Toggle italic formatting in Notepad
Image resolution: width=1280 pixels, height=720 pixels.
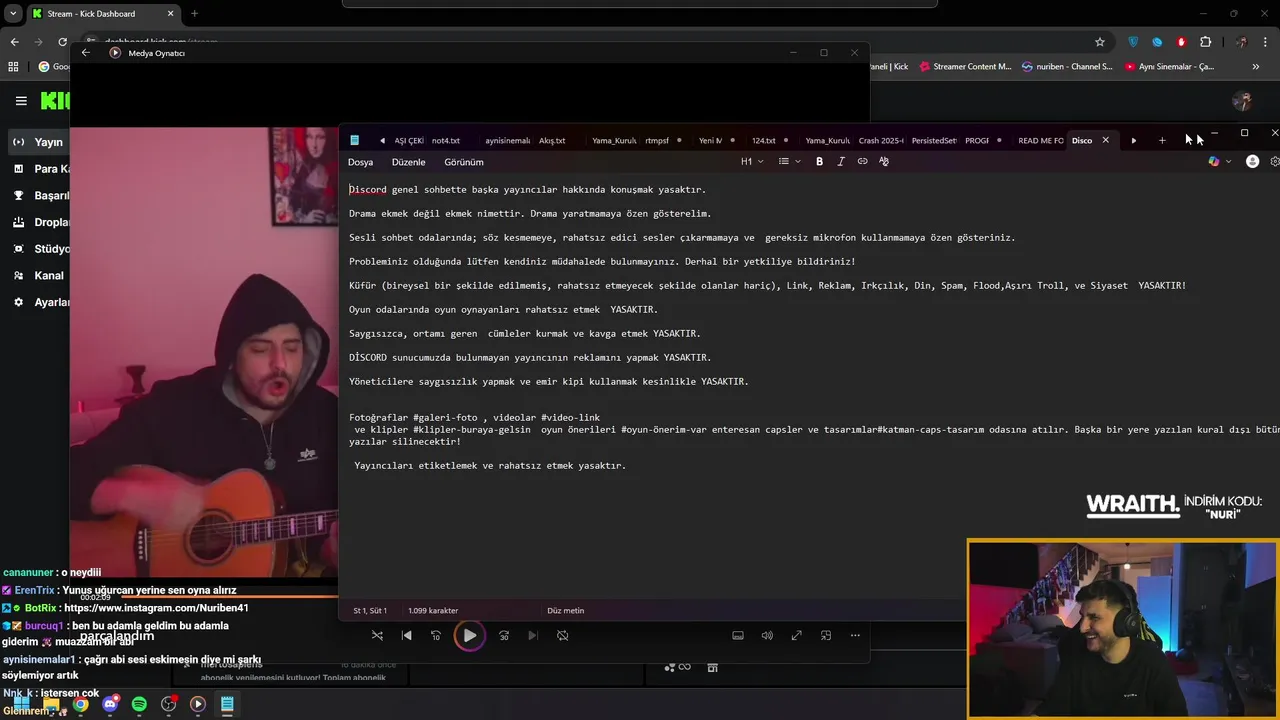(841, 161)
